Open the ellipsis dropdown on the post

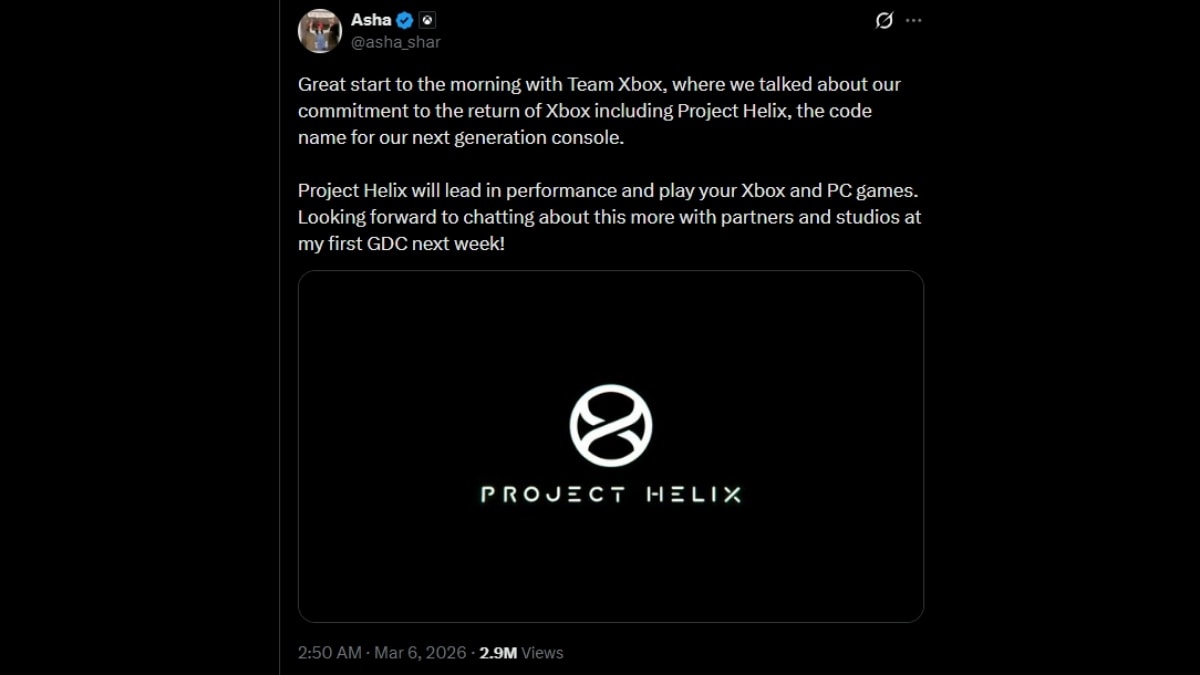(913, 19)
